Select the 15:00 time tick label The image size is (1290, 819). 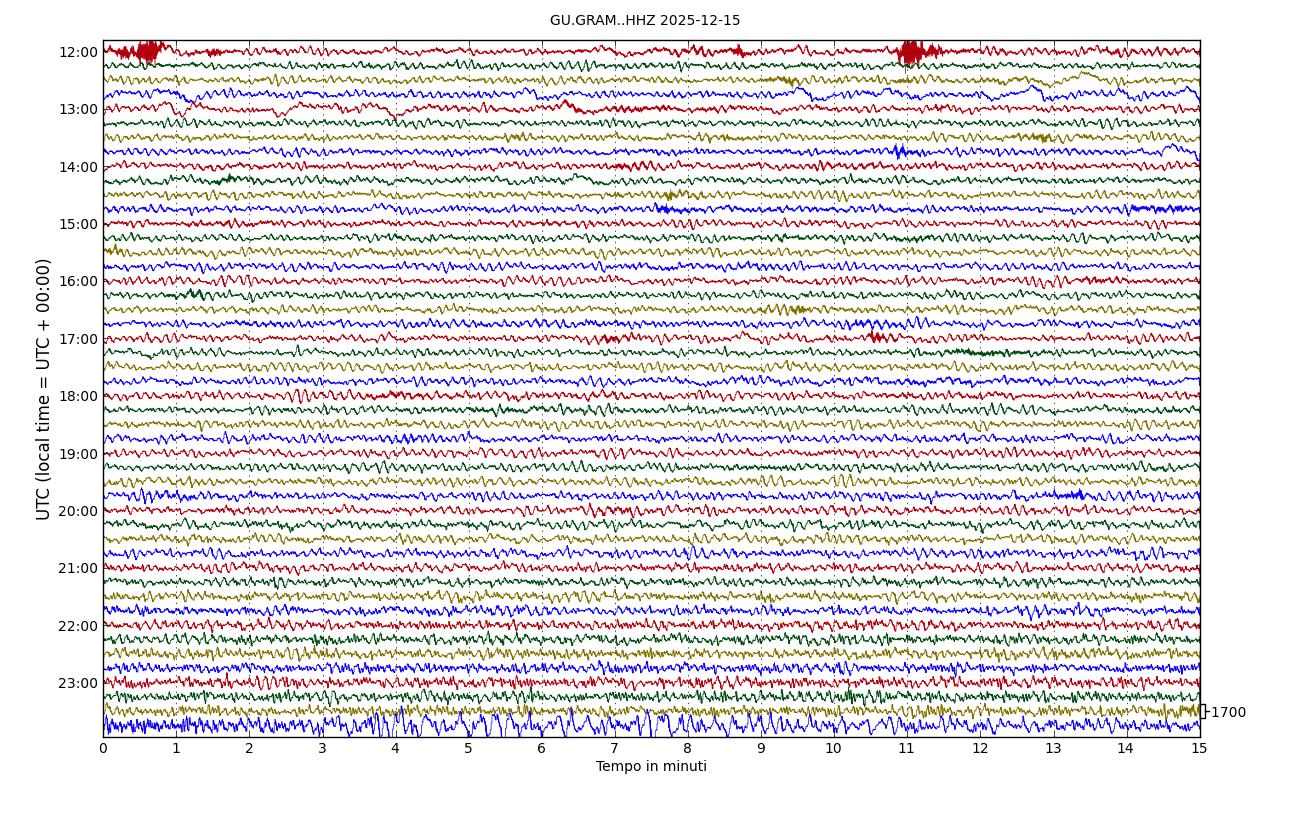click(78, 224)
